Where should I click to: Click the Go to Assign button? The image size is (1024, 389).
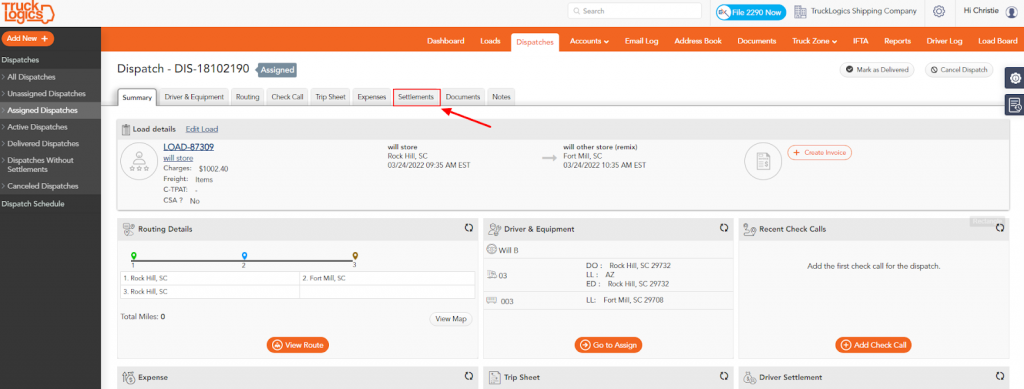pos(609,345)
